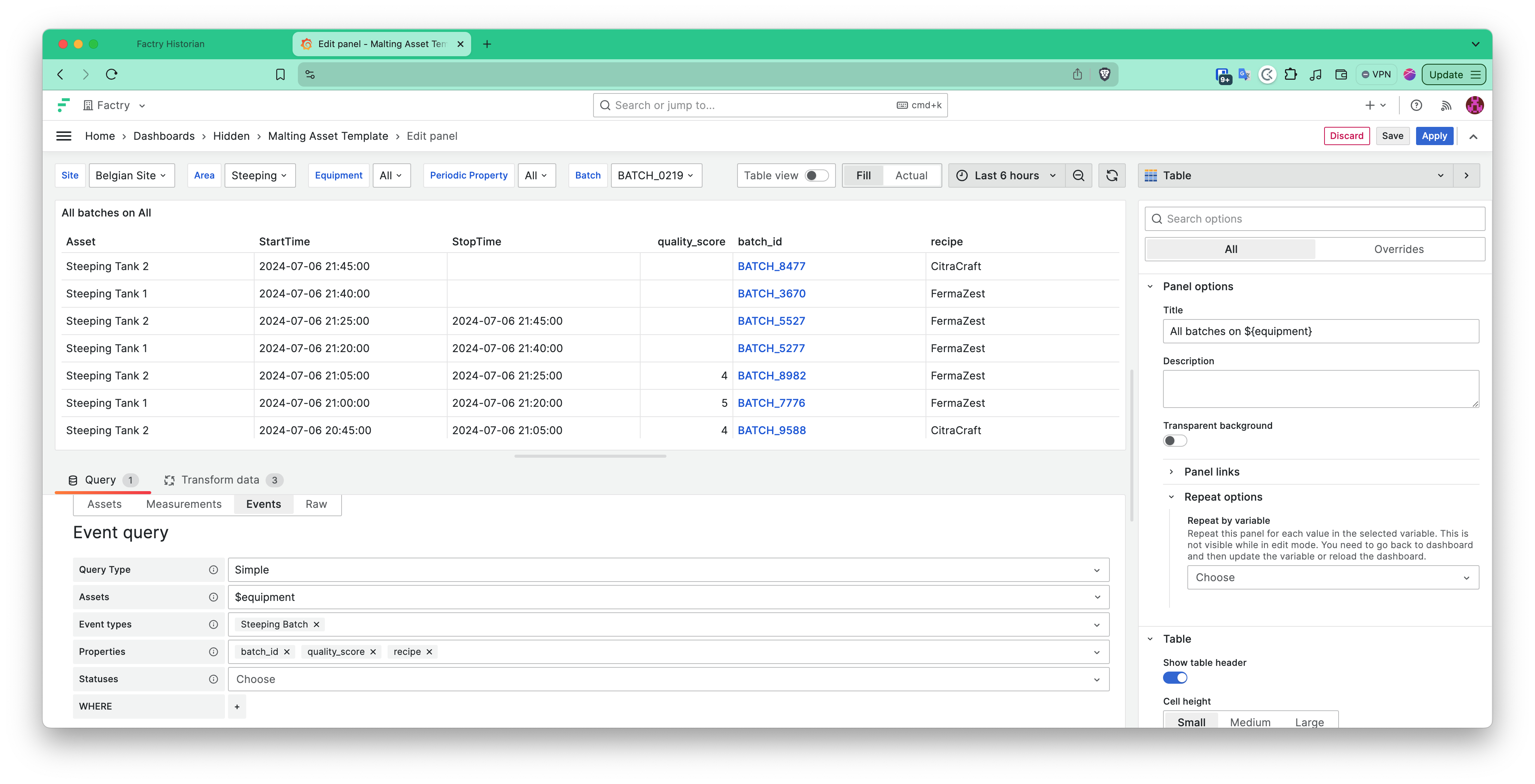Open the user profile avatar
Screen dimensions: 1535x784
point(1475,106)
